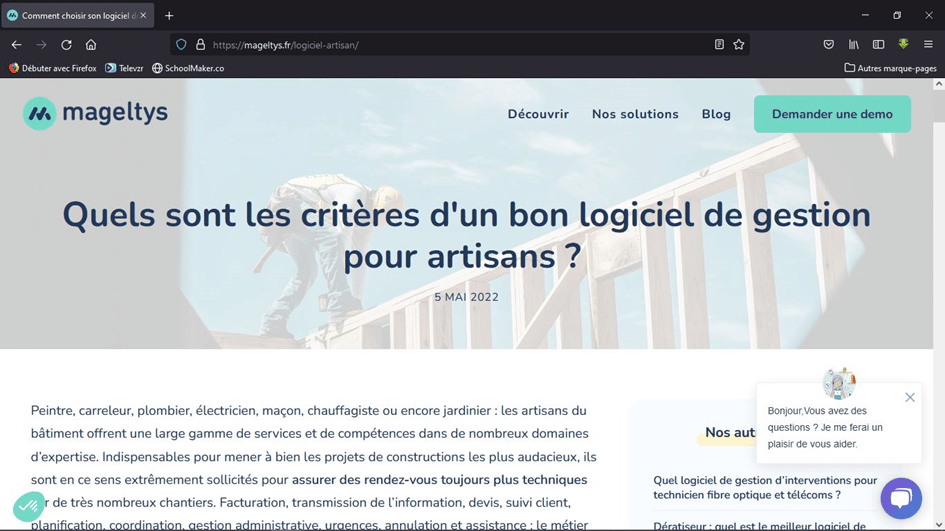This screenshot has height=531, width=945.
Task: Open the Découvrir menu
Action: coord(538,114)
